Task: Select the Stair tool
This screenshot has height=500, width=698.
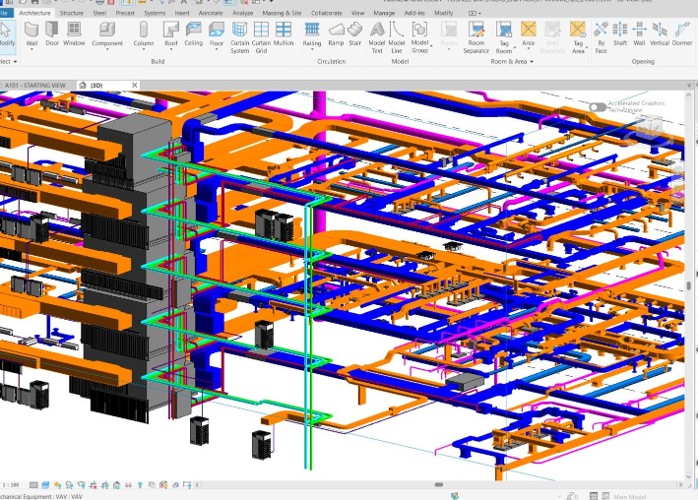Action: [355, 34]
